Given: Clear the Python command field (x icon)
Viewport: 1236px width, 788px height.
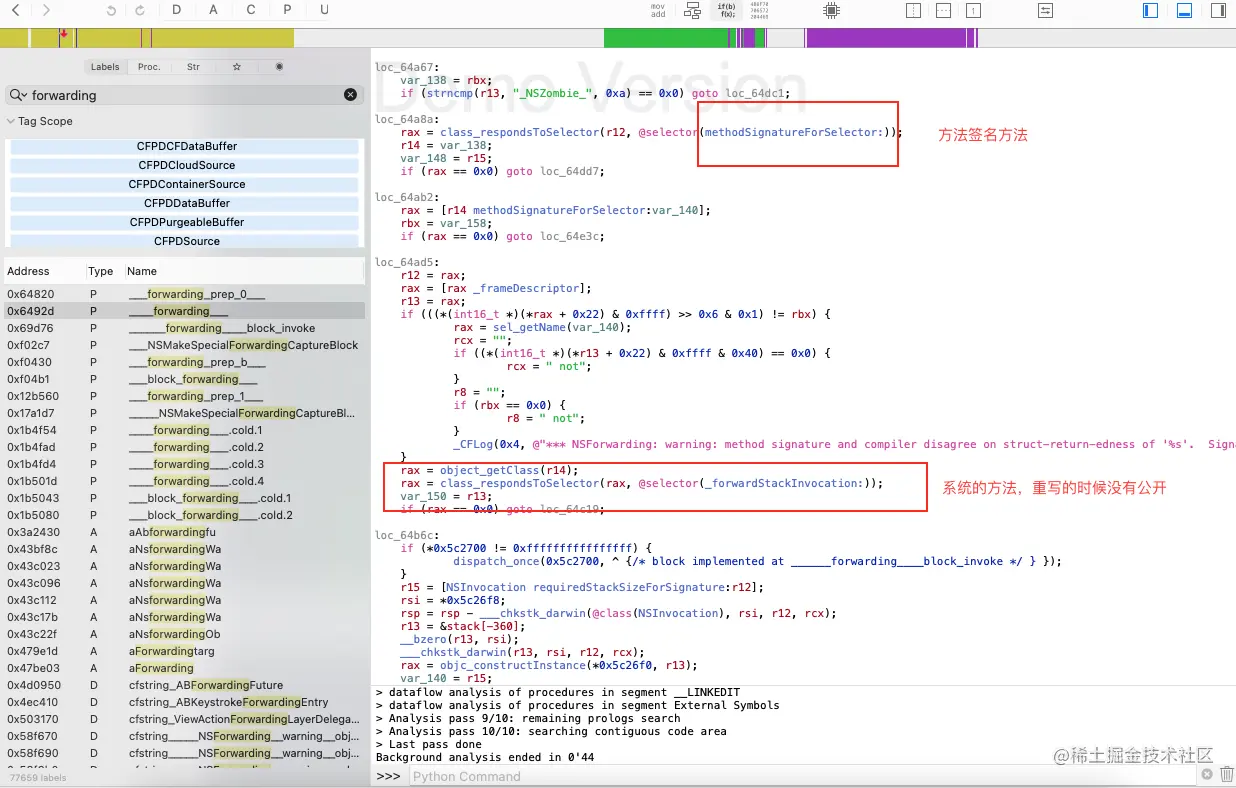Looking at the screenshot, I should click(x=1206, y=776).
